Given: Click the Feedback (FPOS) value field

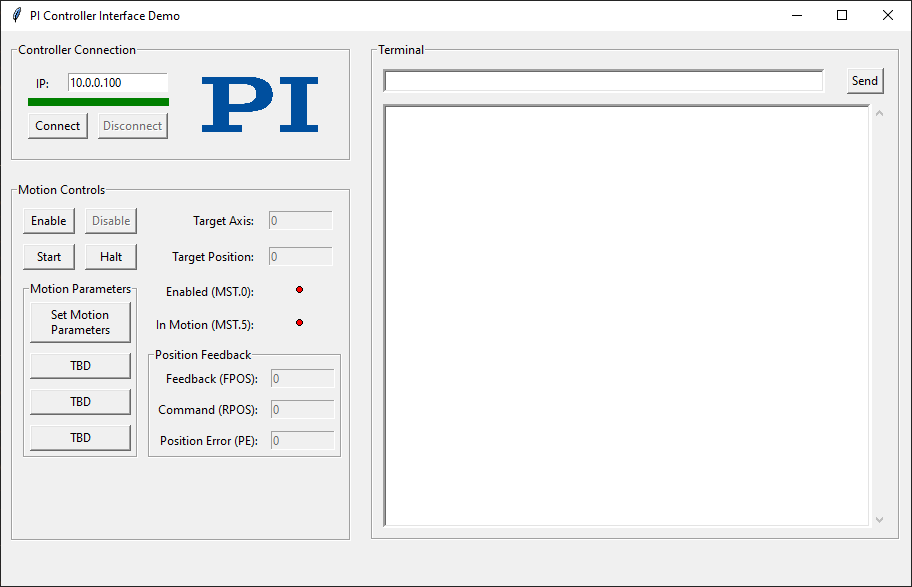Looking at the screenshot, I should click(302, 379).
